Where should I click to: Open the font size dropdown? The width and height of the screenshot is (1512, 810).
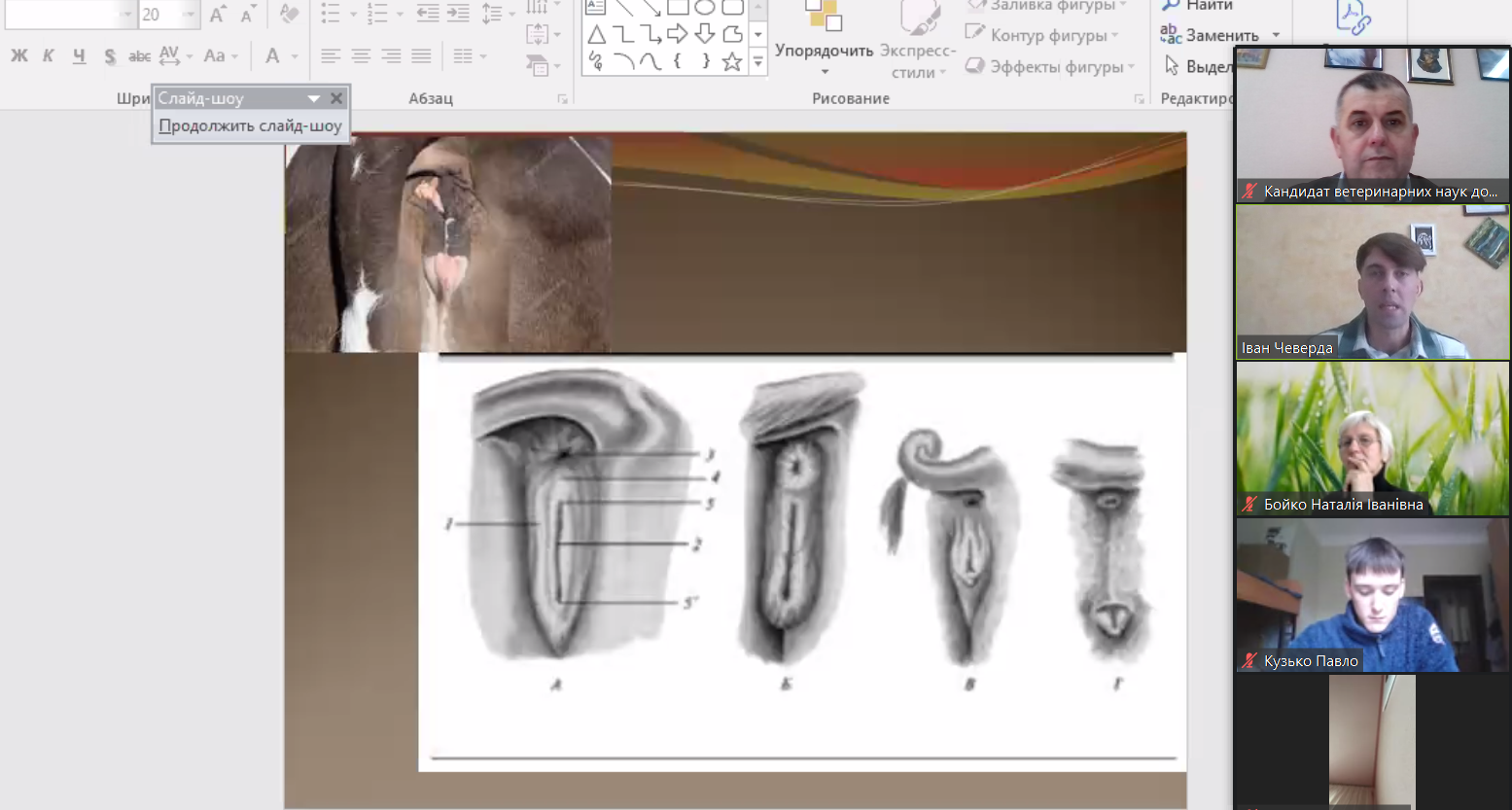(x=190, y=14)
